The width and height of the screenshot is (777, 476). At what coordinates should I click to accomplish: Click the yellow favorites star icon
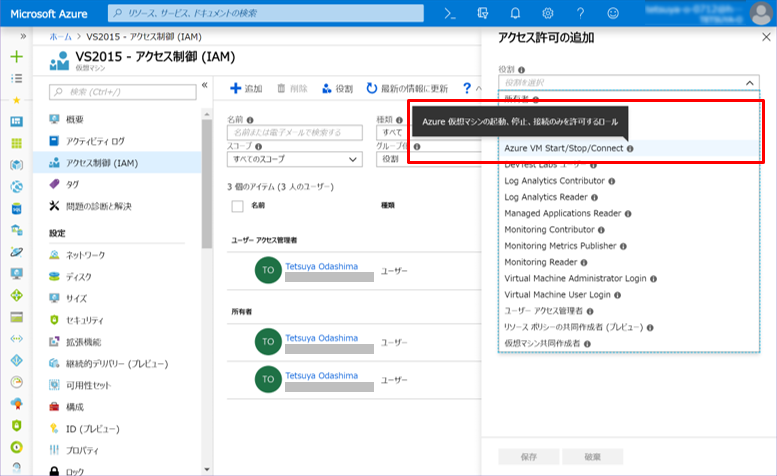16,100
